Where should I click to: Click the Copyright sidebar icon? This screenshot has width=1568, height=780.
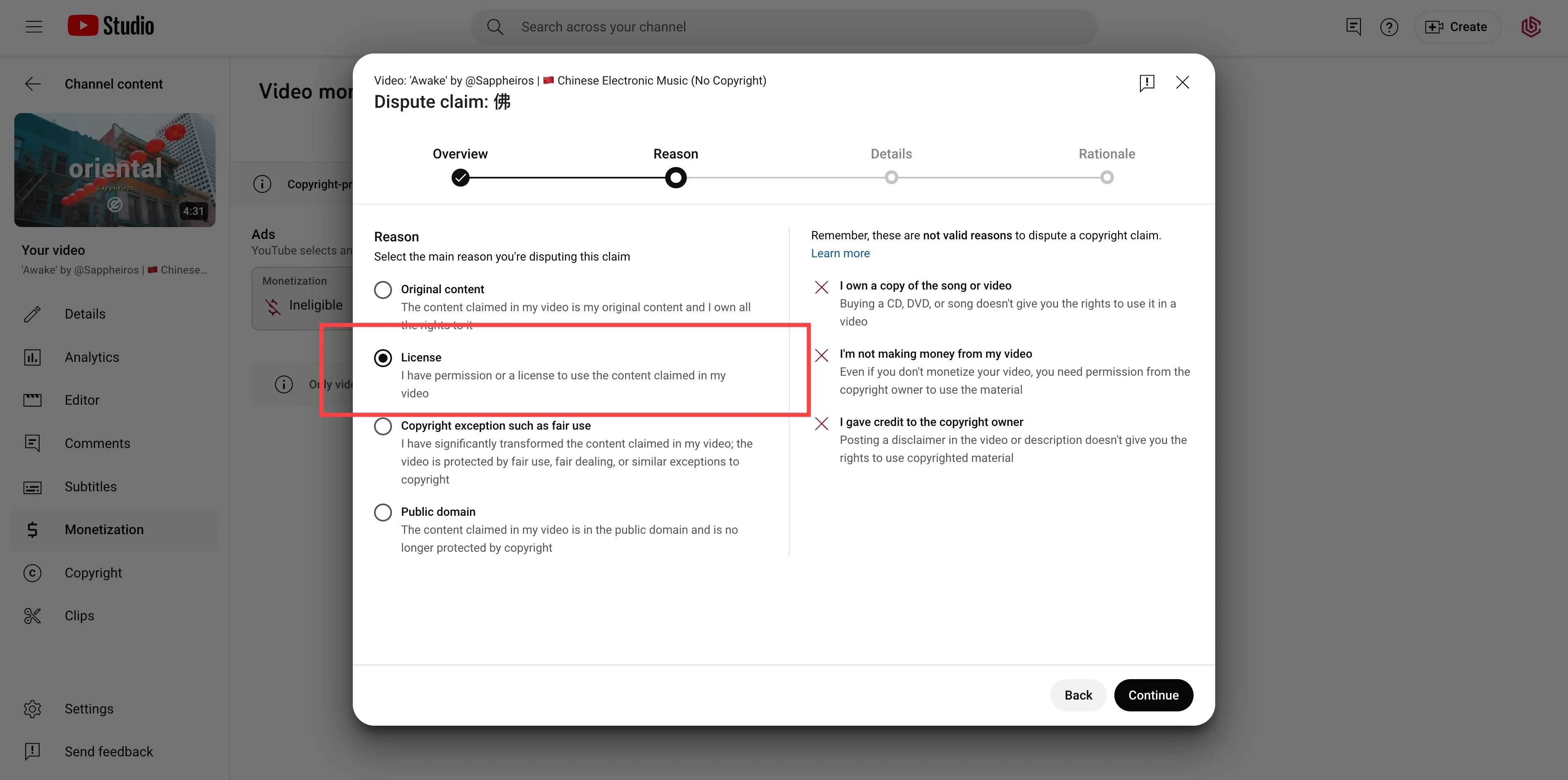pyautogui.click(x=32, y=573)
